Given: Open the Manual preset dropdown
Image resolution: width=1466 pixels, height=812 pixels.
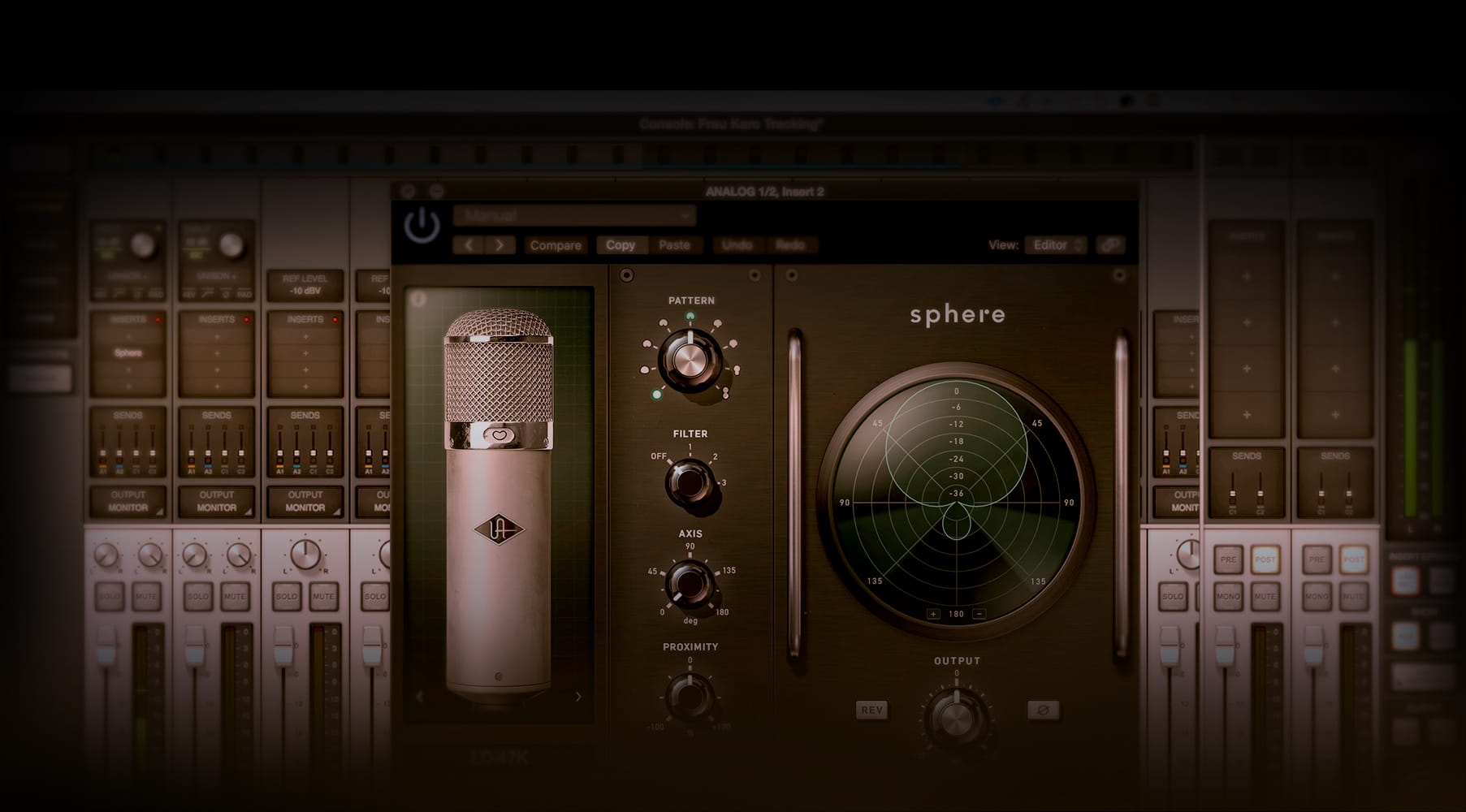Looking at the screenshot, I should click(577, 214).
